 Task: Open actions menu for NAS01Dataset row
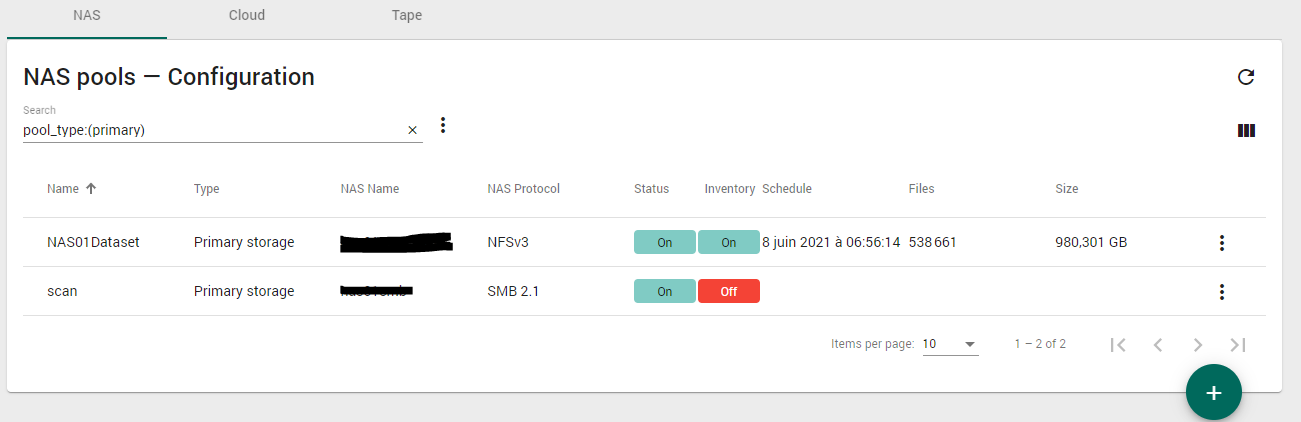(1221, 243)
